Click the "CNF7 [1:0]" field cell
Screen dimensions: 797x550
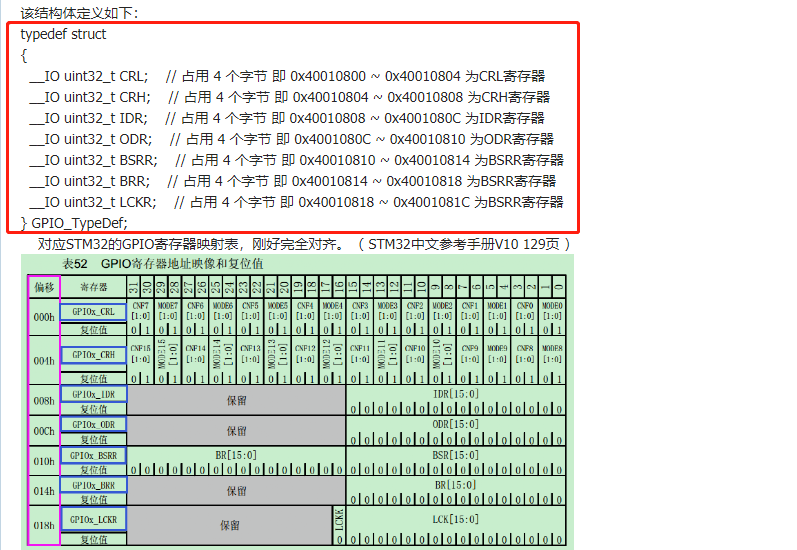coord(140,311)
